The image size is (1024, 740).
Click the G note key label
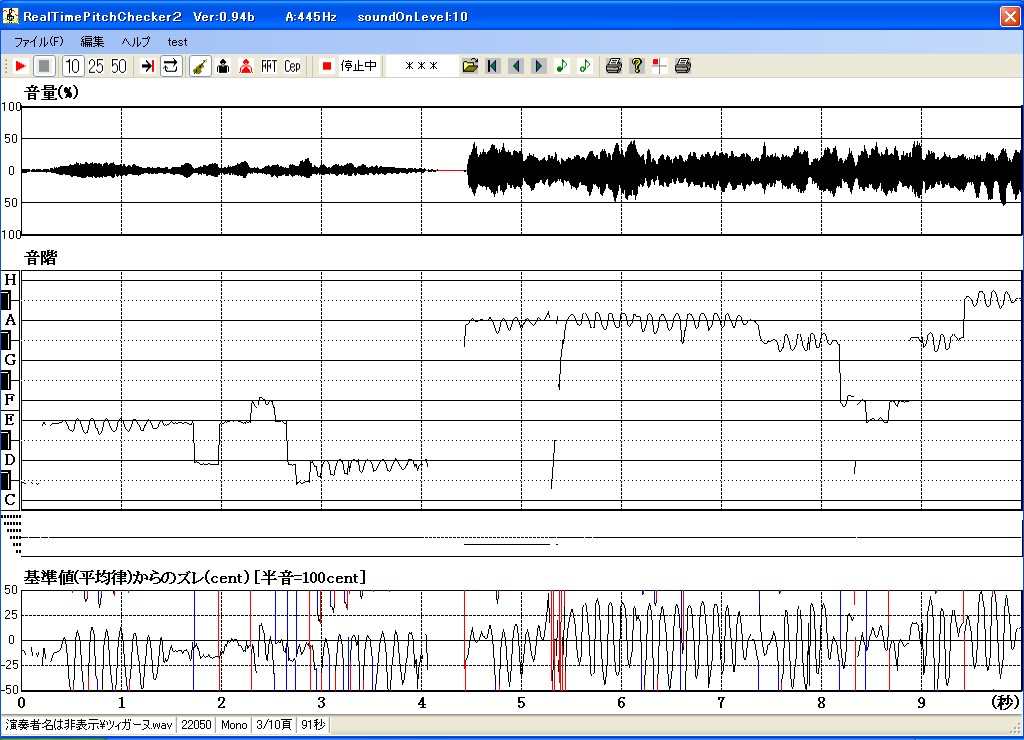coord(10,360)
